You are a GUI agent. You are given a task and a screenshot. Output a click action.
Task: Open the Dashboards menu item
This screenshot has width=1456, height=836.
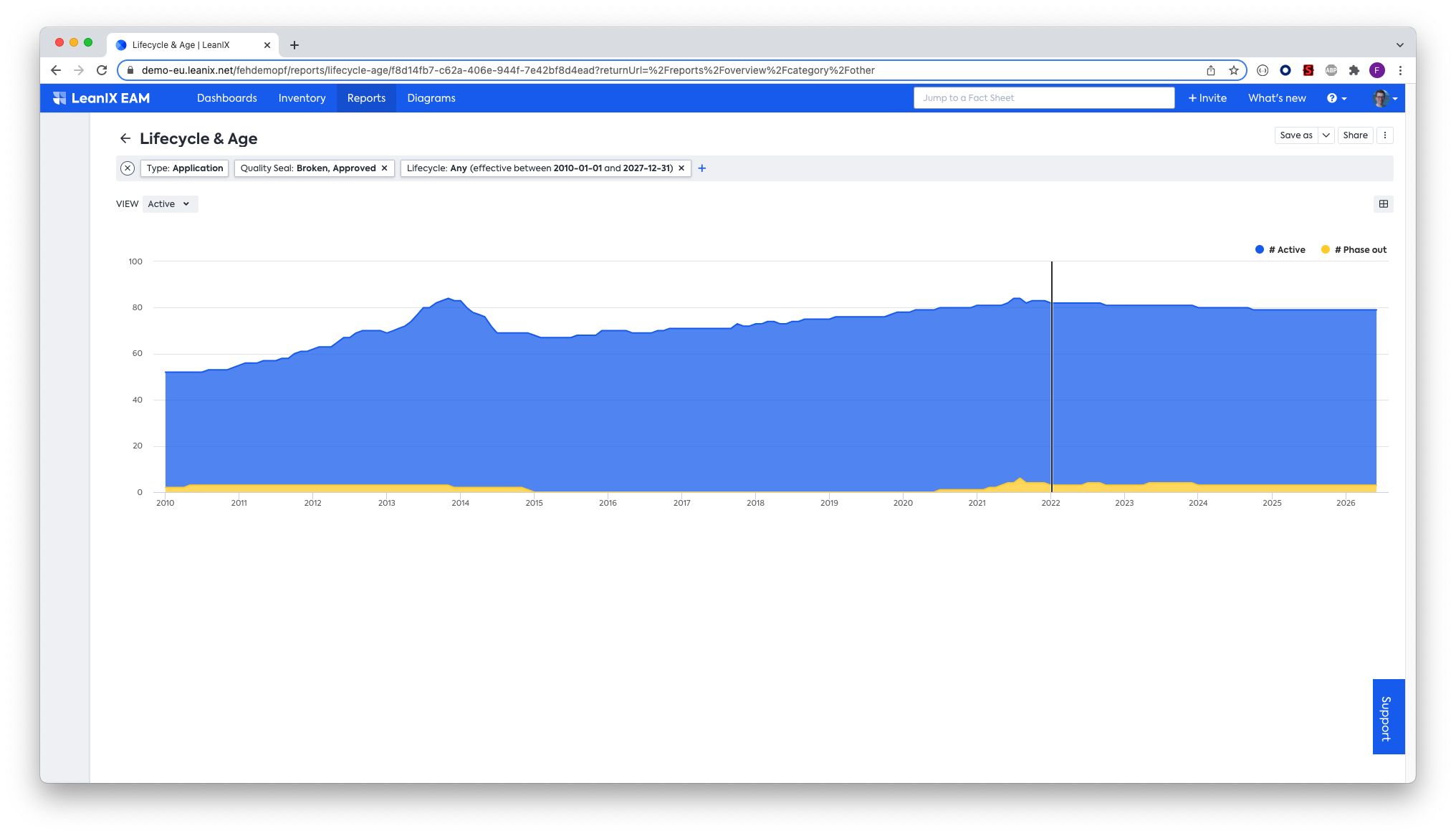tap(226, 98)
